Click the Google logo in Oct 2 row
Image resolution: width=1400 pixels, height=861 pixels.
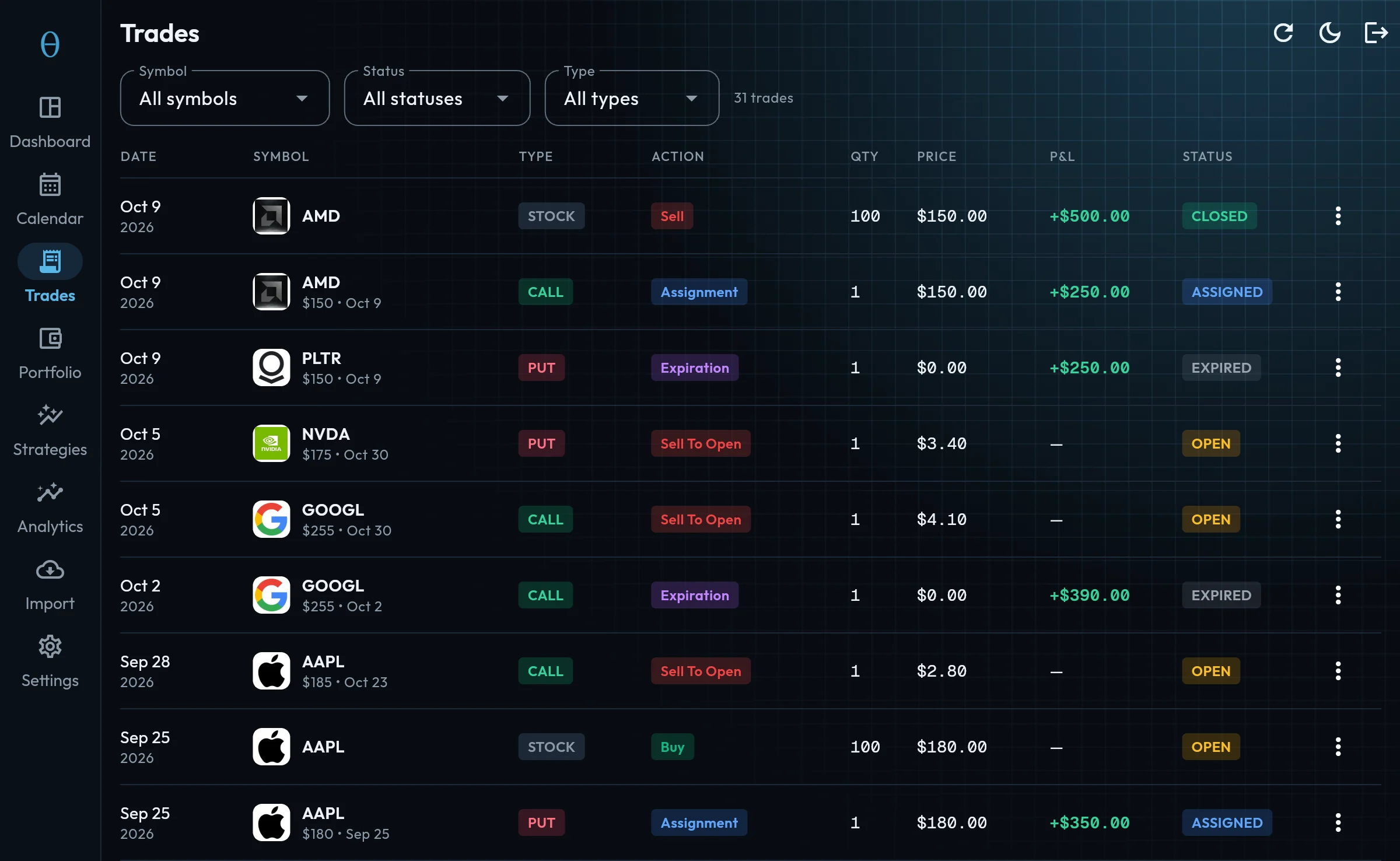[x=271, y=595]
